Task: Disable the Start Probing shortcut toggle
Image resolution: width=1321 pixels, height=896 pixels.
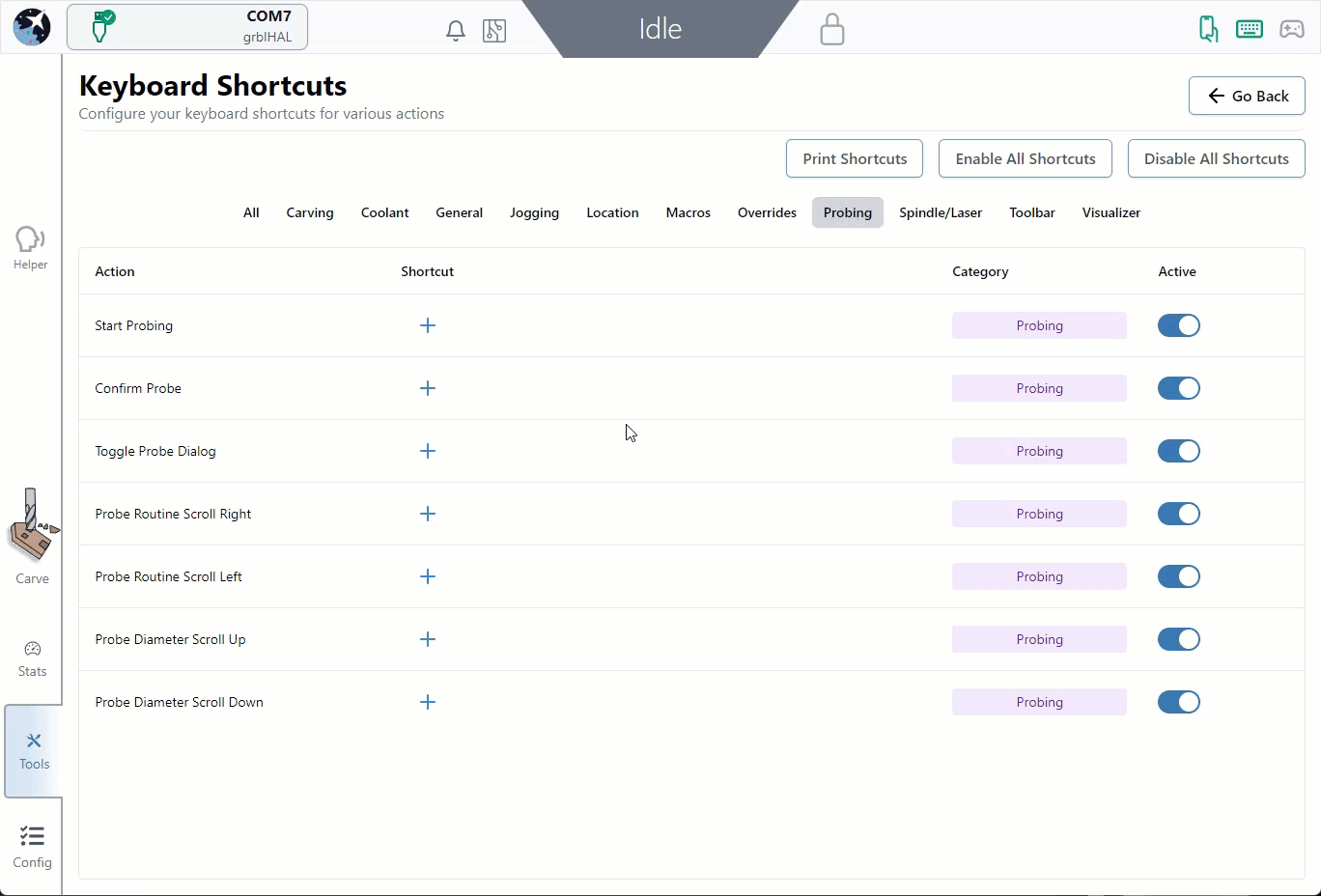Action: [1178, 325]
